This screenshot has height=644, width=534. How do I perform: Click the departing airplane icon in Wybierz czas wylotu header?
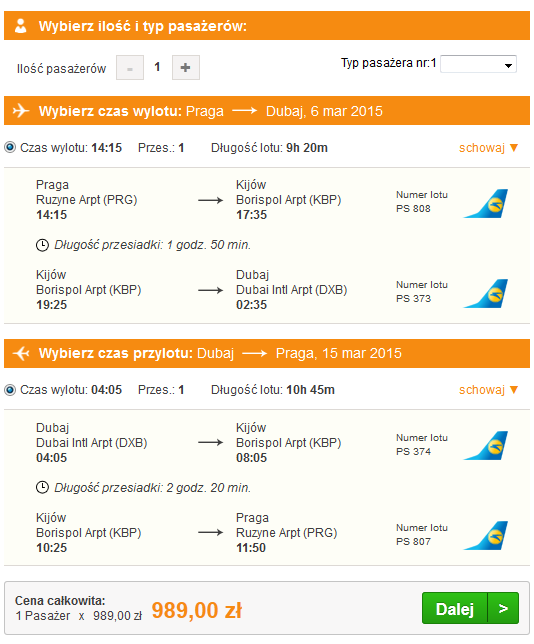point(21,111)
